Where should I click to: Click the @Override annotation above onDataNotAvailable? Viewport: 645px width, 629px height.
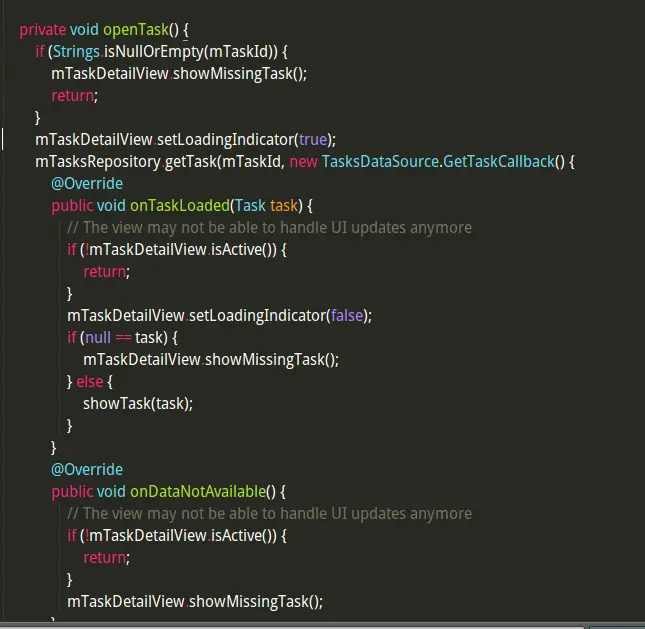tap(87, 470)
